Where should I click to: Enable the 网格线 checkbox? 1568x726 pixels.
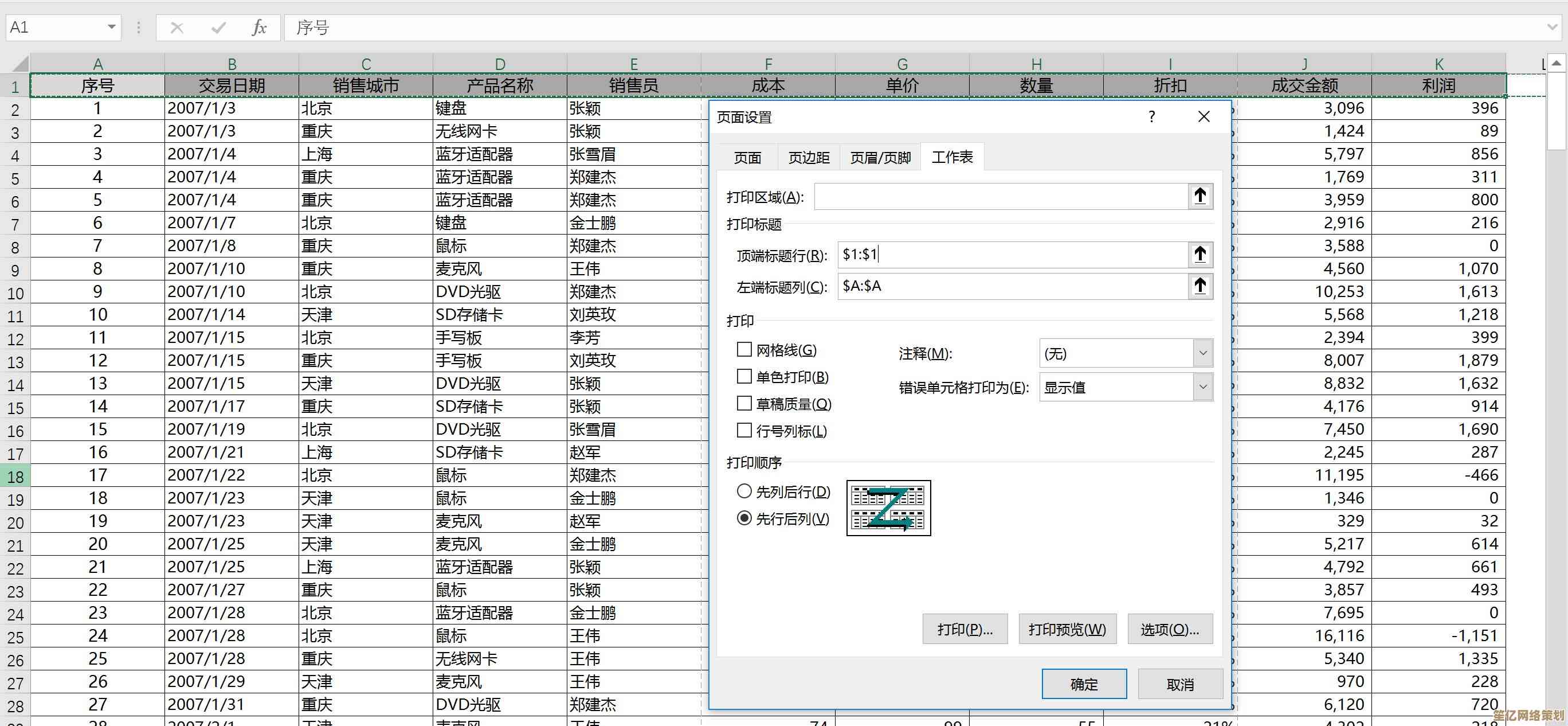(x=744, y=350)
